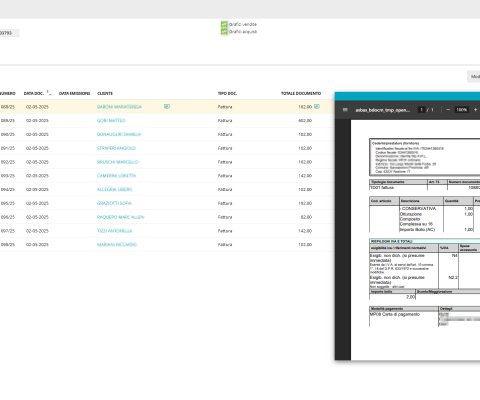Click document number 097/25 in the Tizzi row
The width and height of the screenshot is (480, 400).
(8, 231)
